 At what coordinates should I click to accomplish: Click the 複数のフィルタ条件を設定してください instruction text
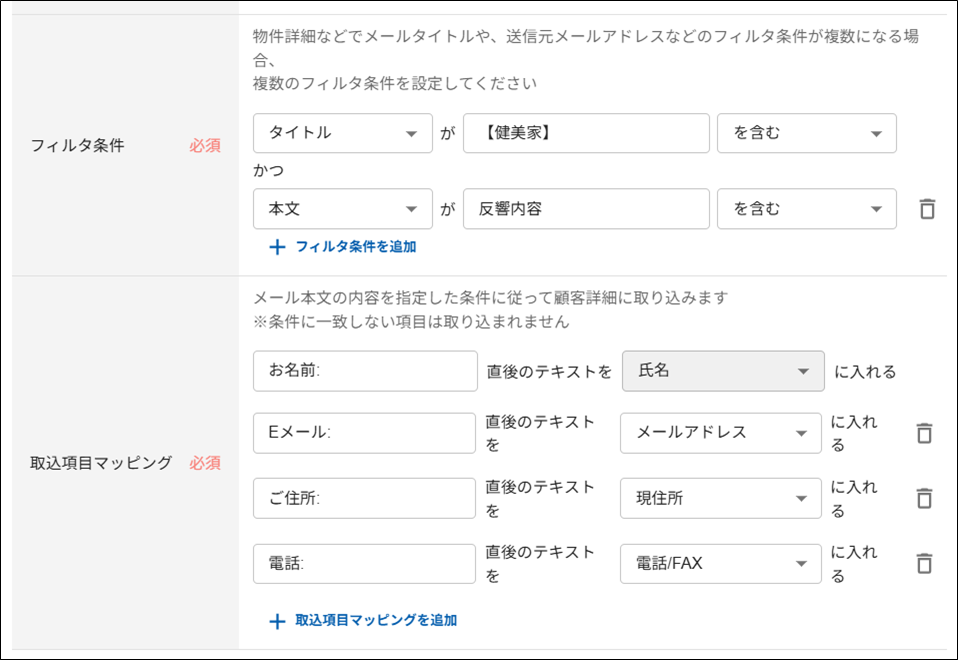[395, 83]
